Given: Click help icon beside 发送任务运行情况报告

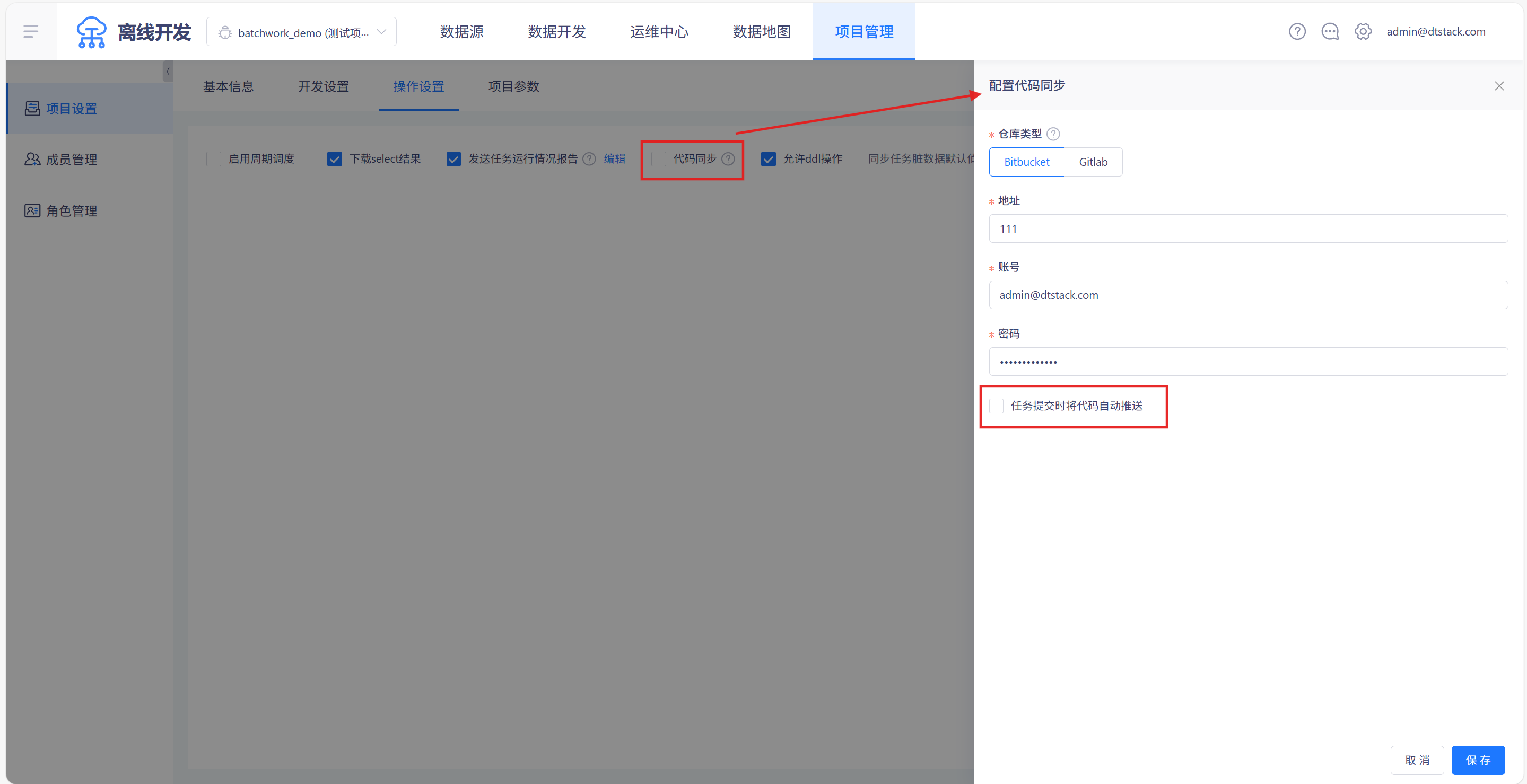Looking at the screenshot, I should [589, 159].
